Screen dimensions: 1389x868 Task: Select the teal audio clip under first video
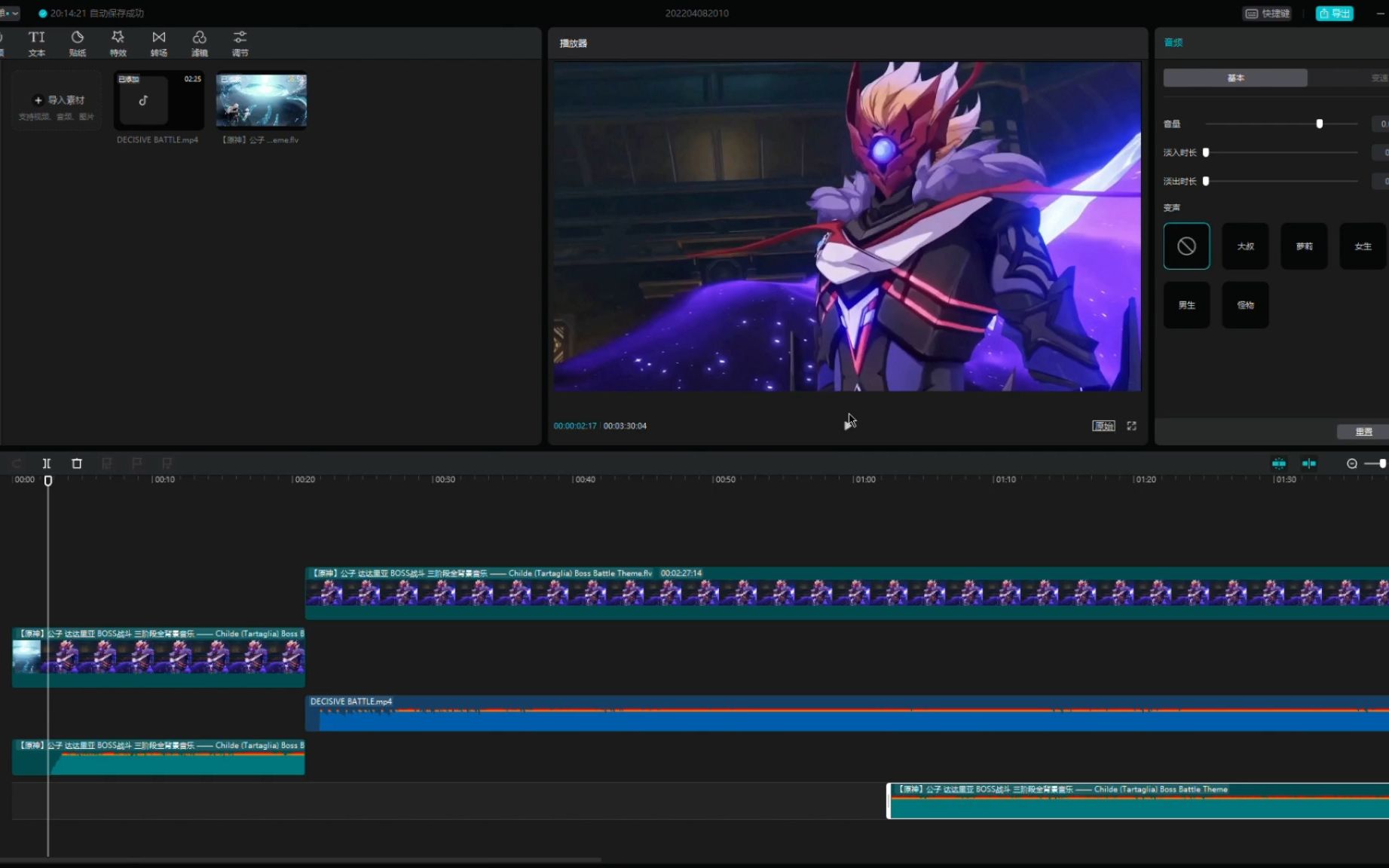pos(158,757)
